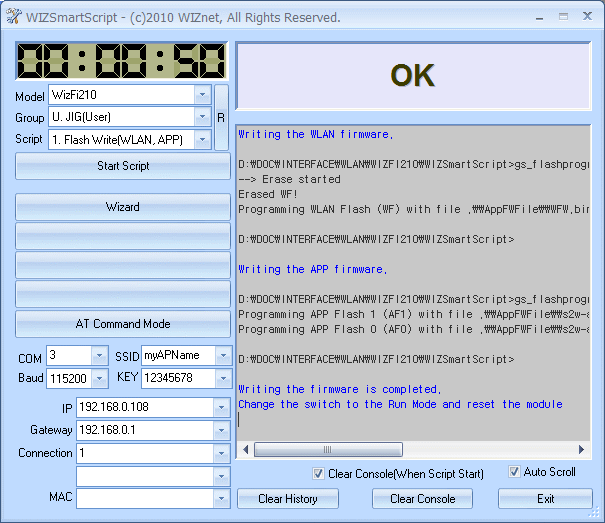Expand the Group dropdown U. JIG(User)

pos(203,117)
